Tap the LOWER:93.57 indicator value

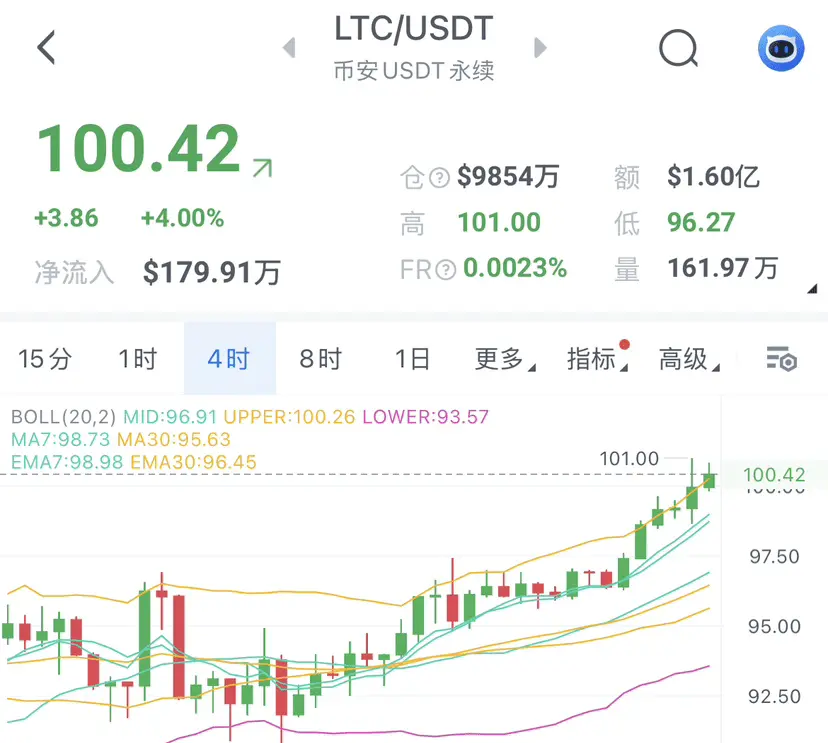click(426, 417)
